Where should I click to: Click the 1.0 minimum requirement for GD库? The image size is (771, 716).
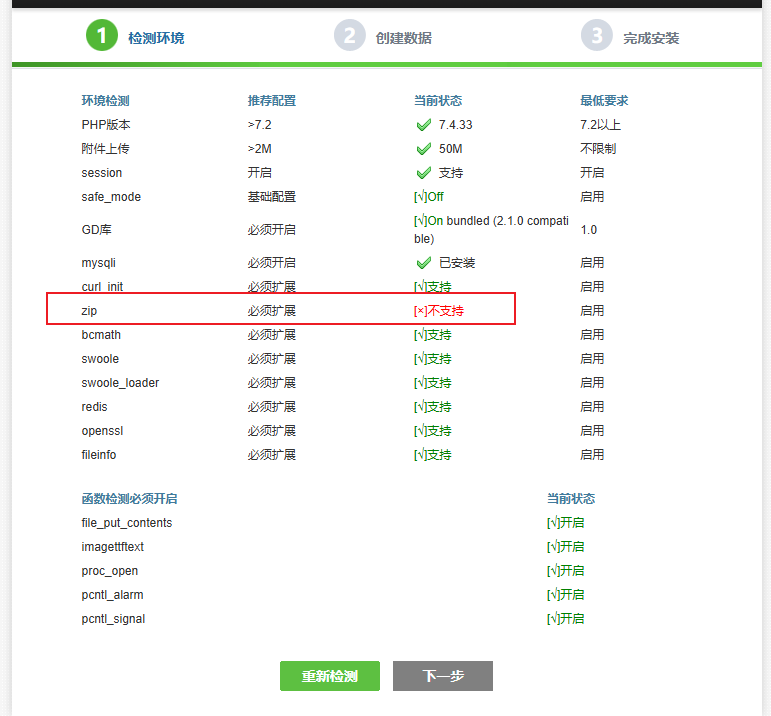[589, 230]
